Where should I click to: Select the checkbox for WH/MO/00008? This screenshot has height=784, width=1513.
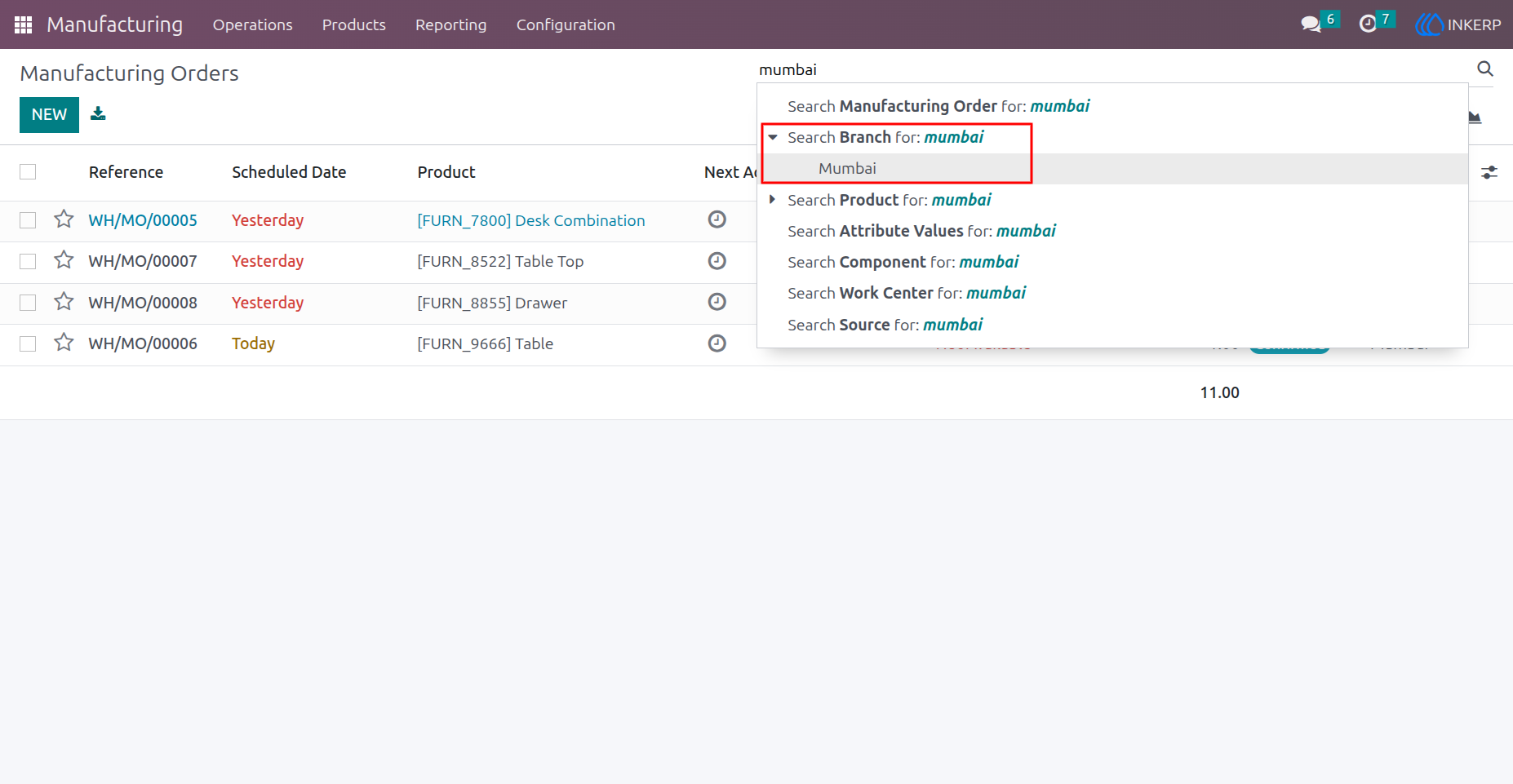(28, 303)
